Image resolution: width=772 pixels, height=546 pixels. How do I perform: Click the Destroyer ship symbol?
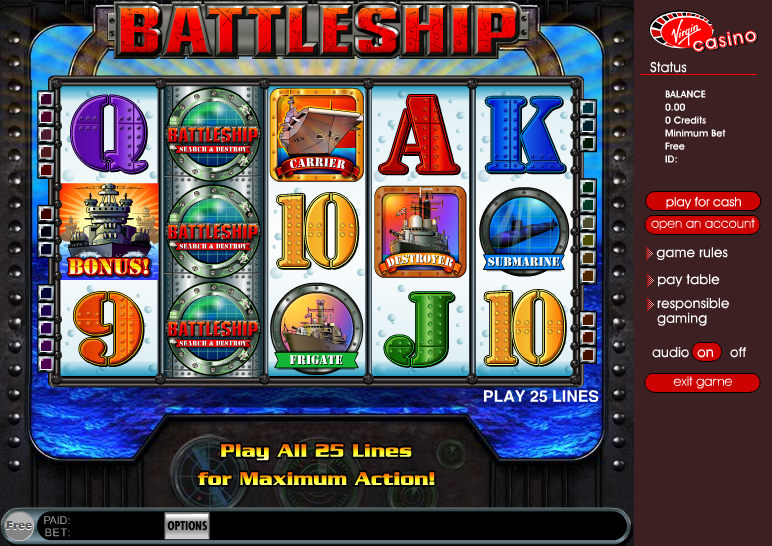click(420, 231)
